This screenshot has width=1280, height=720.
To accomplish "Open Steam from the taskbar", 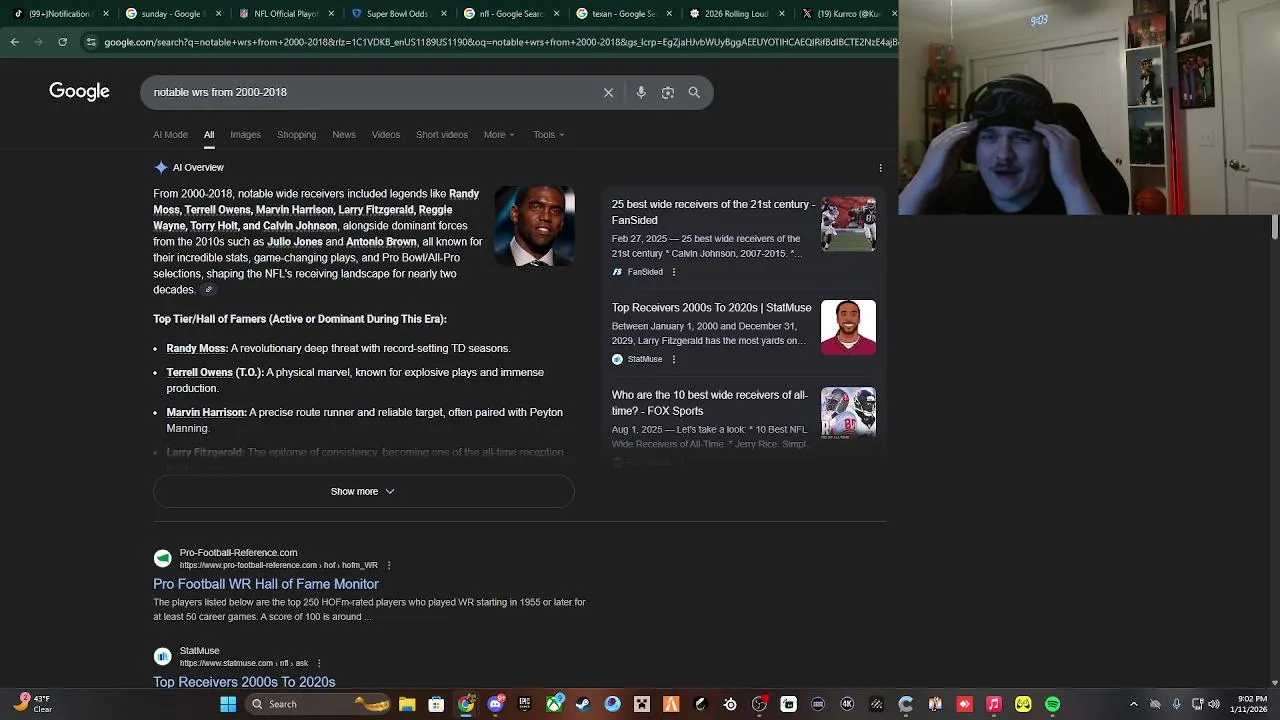I will 583,704.
